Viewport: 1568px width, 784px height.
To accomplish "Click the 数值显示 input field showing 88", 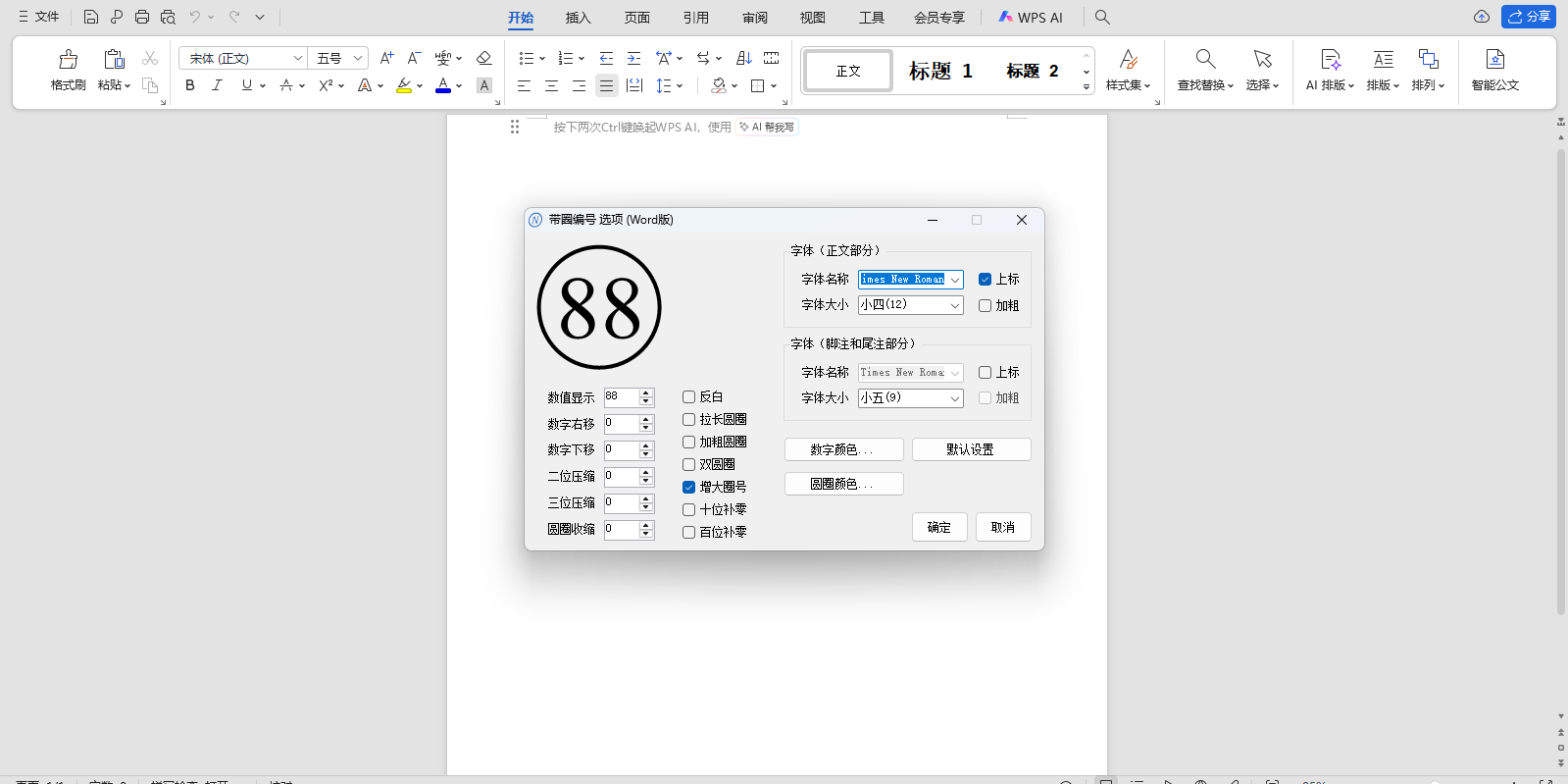I will coord(621,396).
